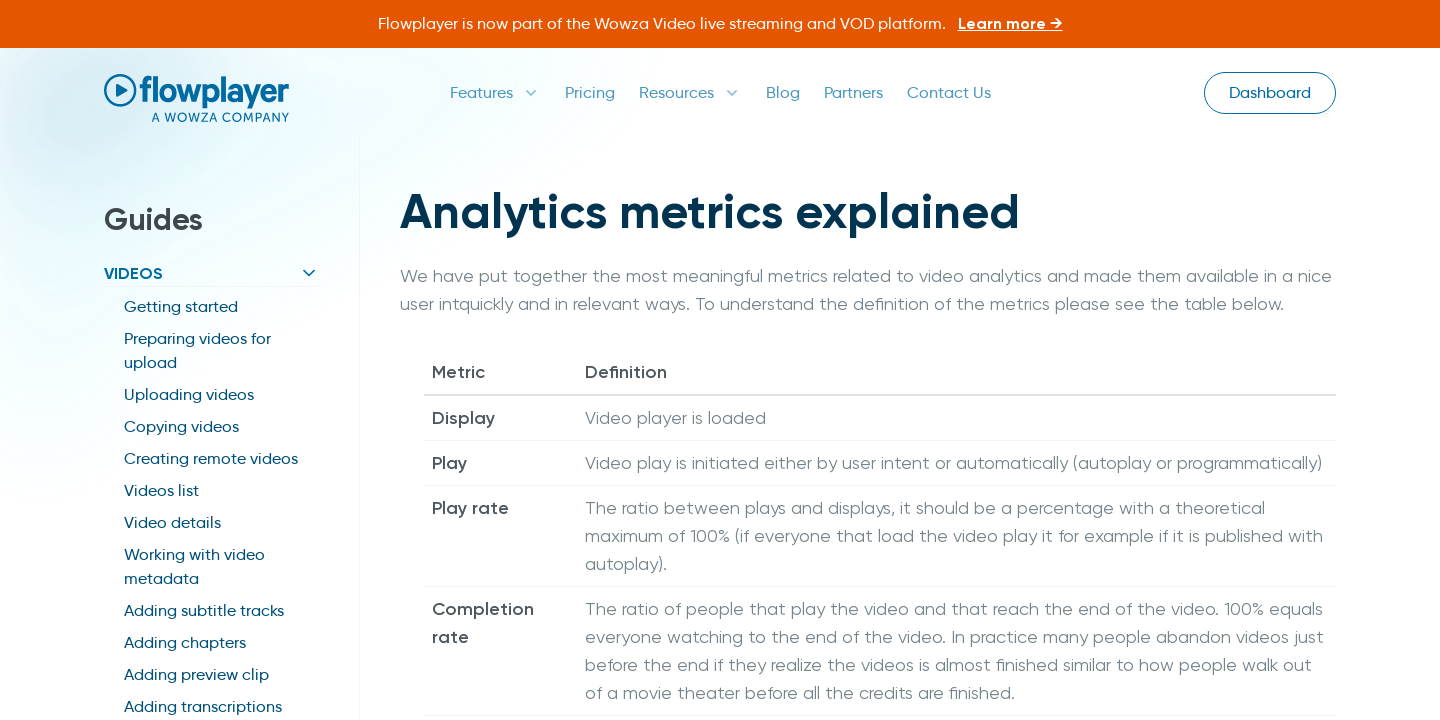The width and height of the screenshot is (1440, 720).
Task: Navigate to the Partners page
Action: 853,93
